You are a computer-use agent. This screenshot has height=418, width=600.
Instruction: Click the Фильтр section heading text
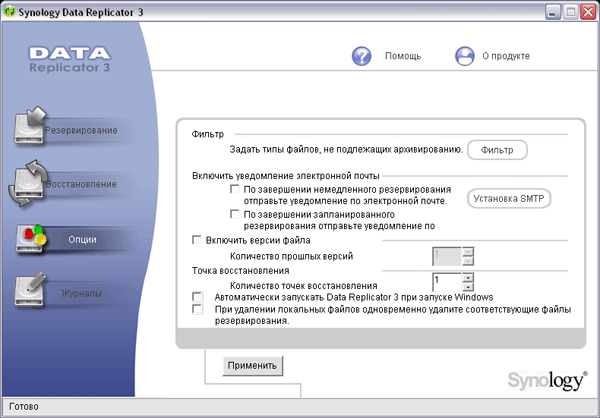[x=208, y=134]
